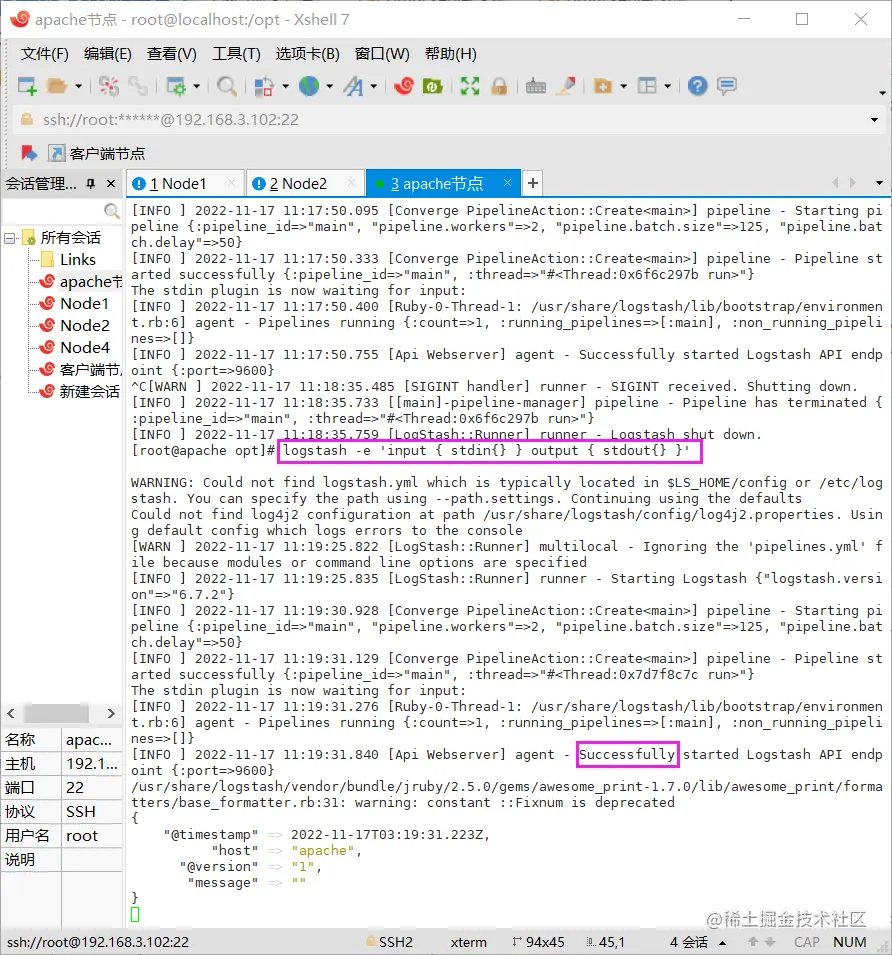This screenshot has width=892, height=955.
Task: Open the color scheme dropdown arrow
Action: pyautogui.click(x=285, y=86)
